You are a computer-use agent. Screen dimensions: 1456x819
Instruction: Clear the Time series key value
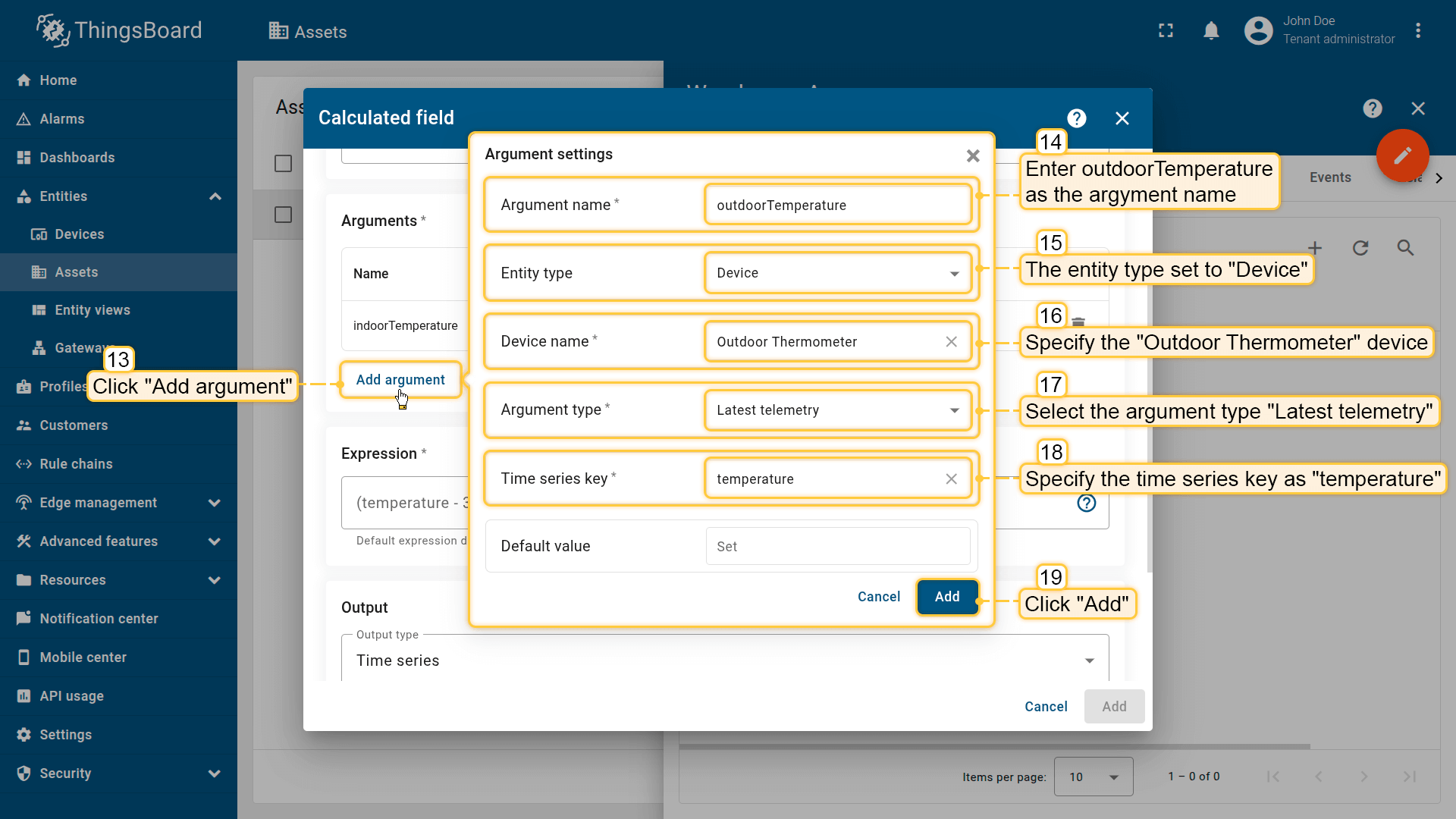pyautogui.click(x=951, y=479)
